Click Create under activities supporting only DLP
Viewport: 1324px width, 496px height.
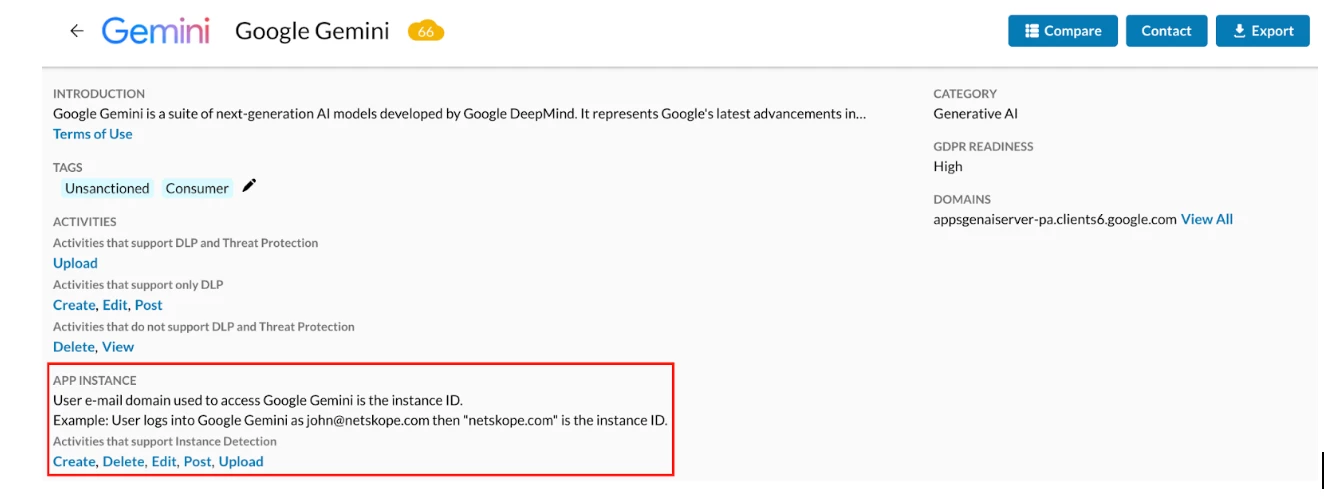point(74,305)
